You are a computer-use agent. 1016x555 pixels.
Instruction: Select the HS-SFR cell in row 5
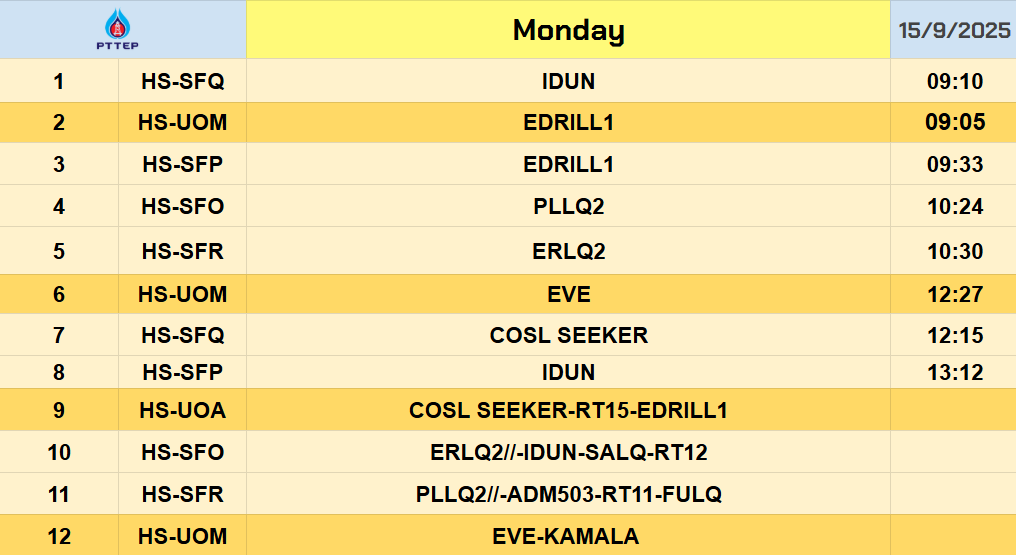pos(183,251)
